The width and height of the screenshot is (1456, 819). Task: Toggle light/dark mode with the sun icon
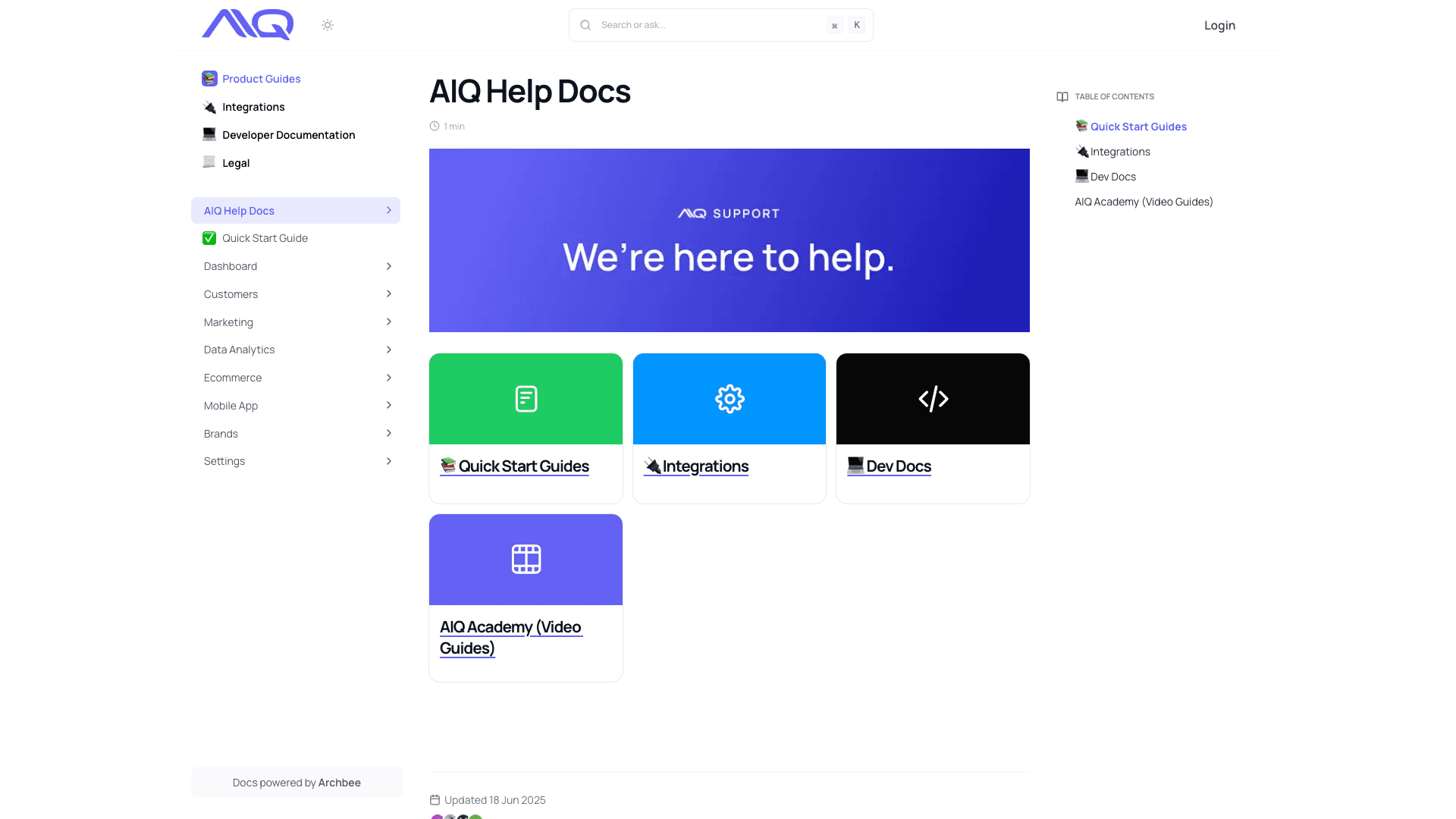(x=327, y=24)
